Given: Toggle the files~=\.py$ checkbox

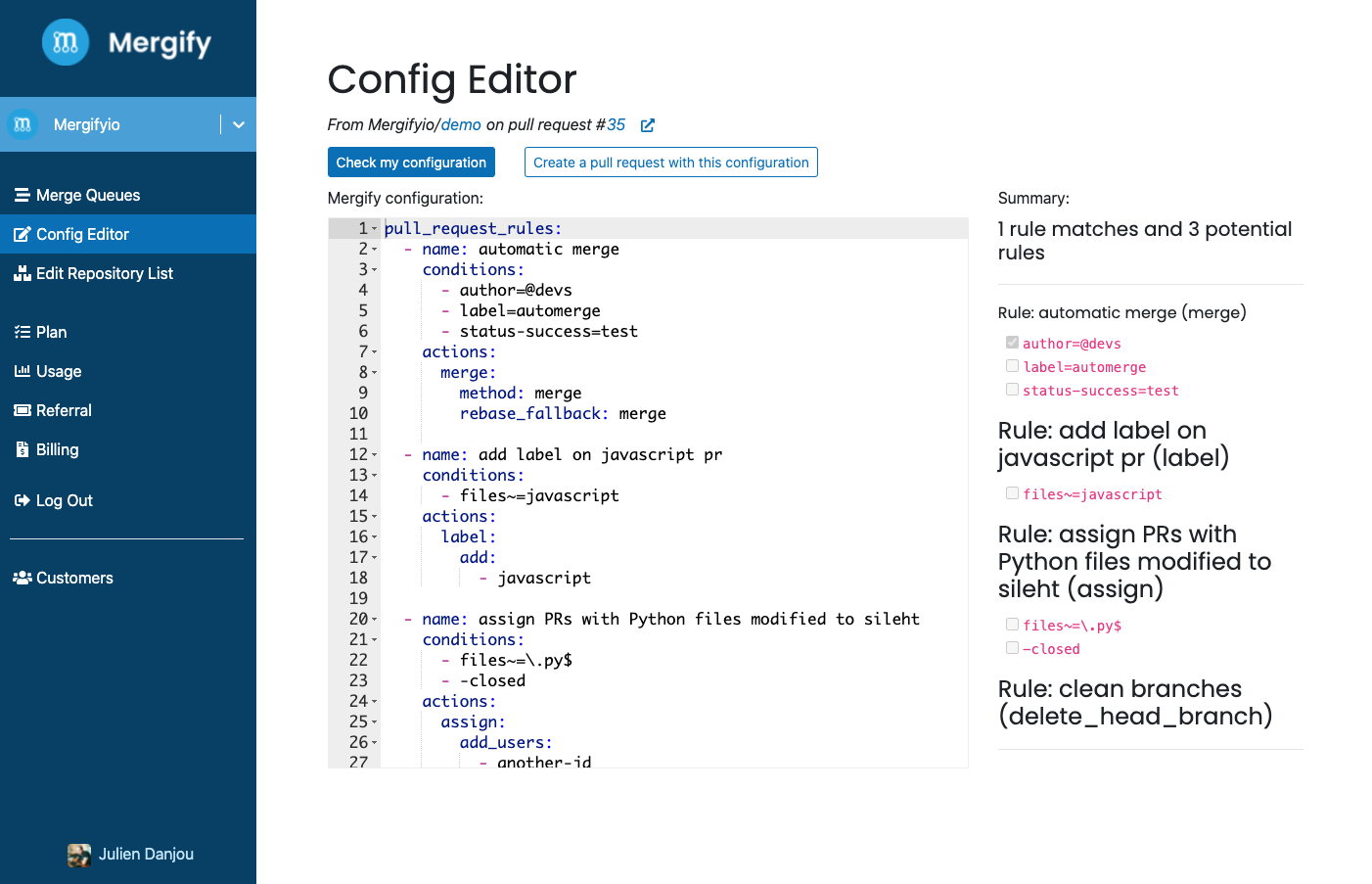Looking at the screenshot, I should [1012, 625].
